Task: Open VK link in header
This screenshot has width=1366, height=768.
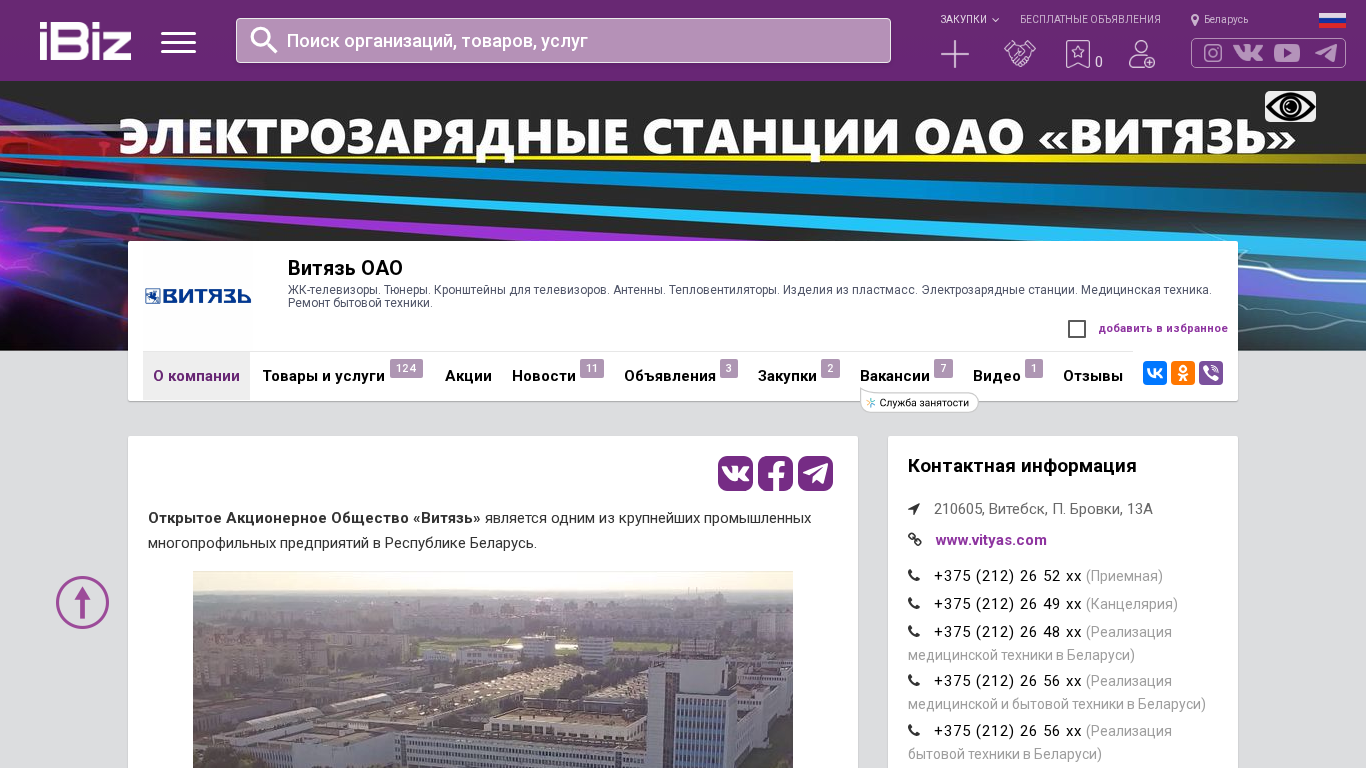Action: (x=1248, y=53)
